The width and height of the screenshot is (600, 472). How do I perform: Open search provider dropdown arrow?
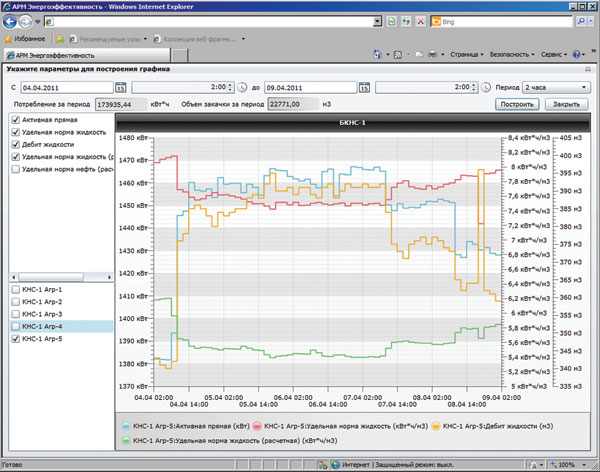(592, 21)
